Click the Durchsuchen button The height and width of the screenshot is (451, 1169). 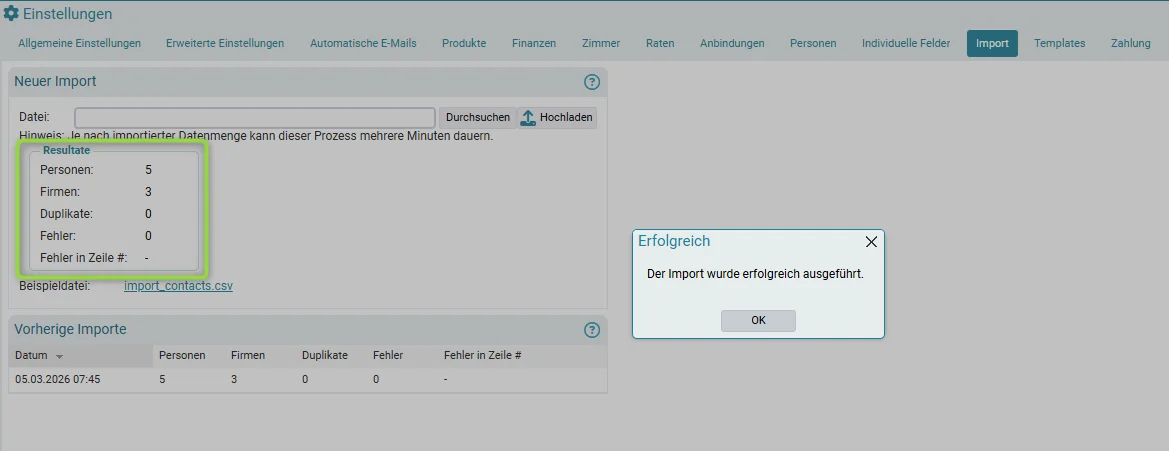pyautogui.click(x=478, y=118)
